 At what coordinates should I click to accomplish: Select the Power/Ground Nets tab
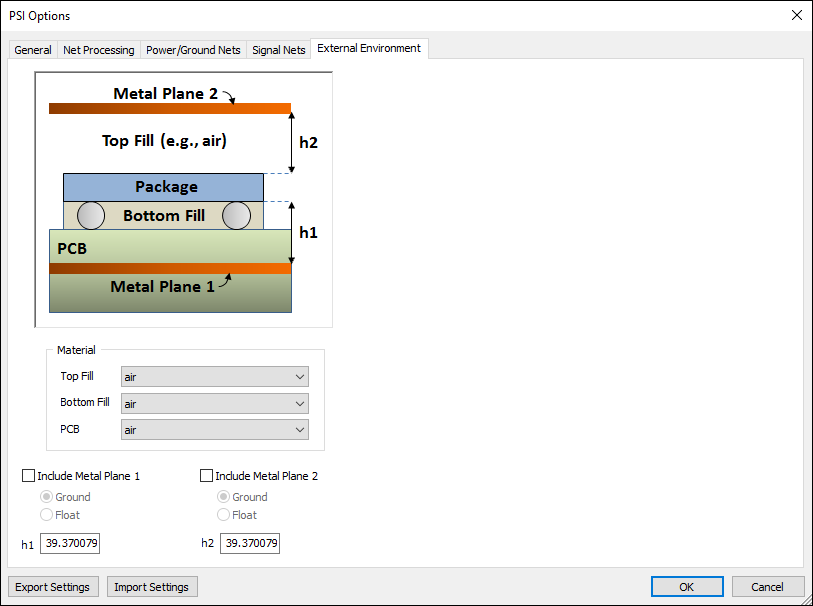coord(193,49)
